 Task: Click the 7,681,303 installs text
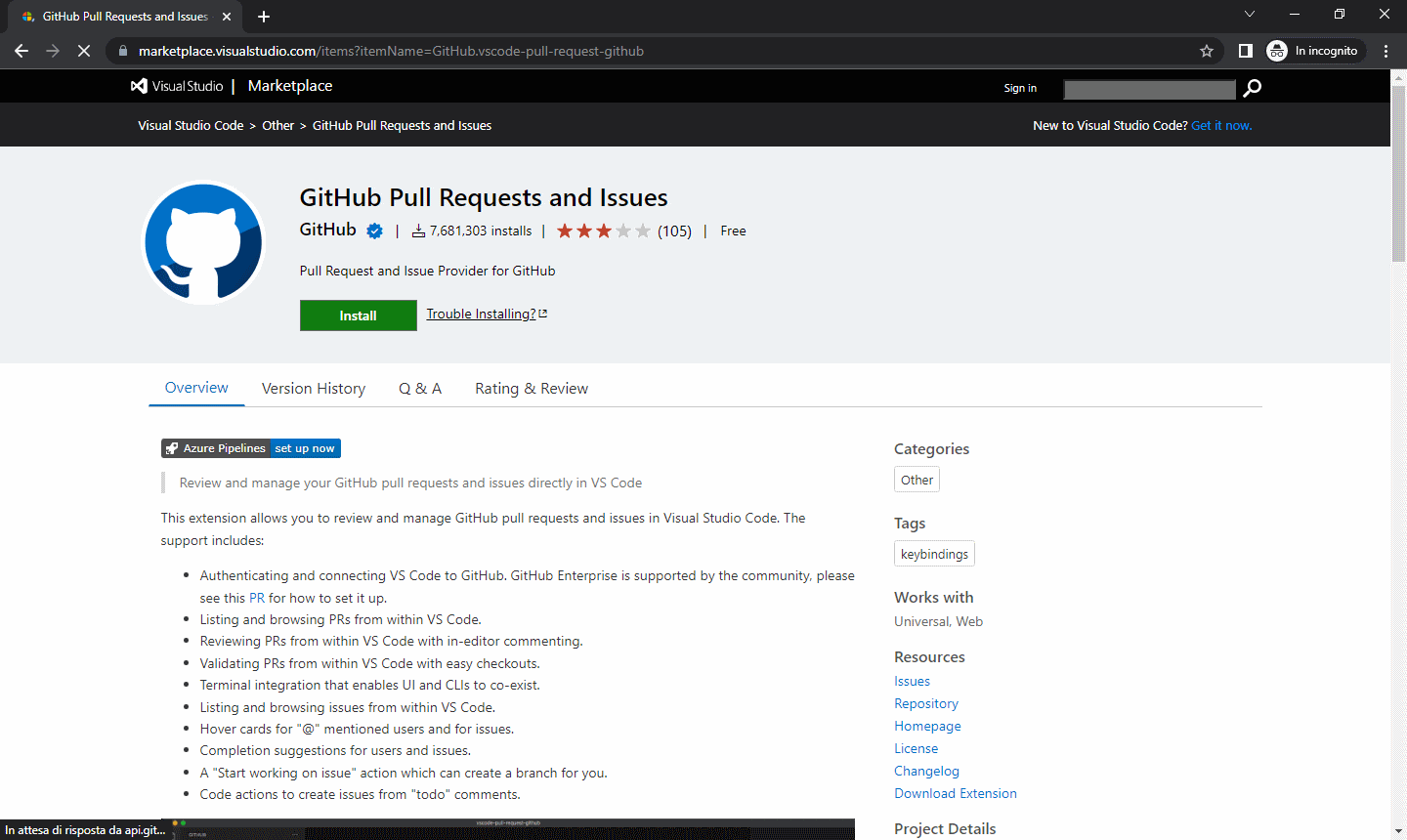(481, 231)
